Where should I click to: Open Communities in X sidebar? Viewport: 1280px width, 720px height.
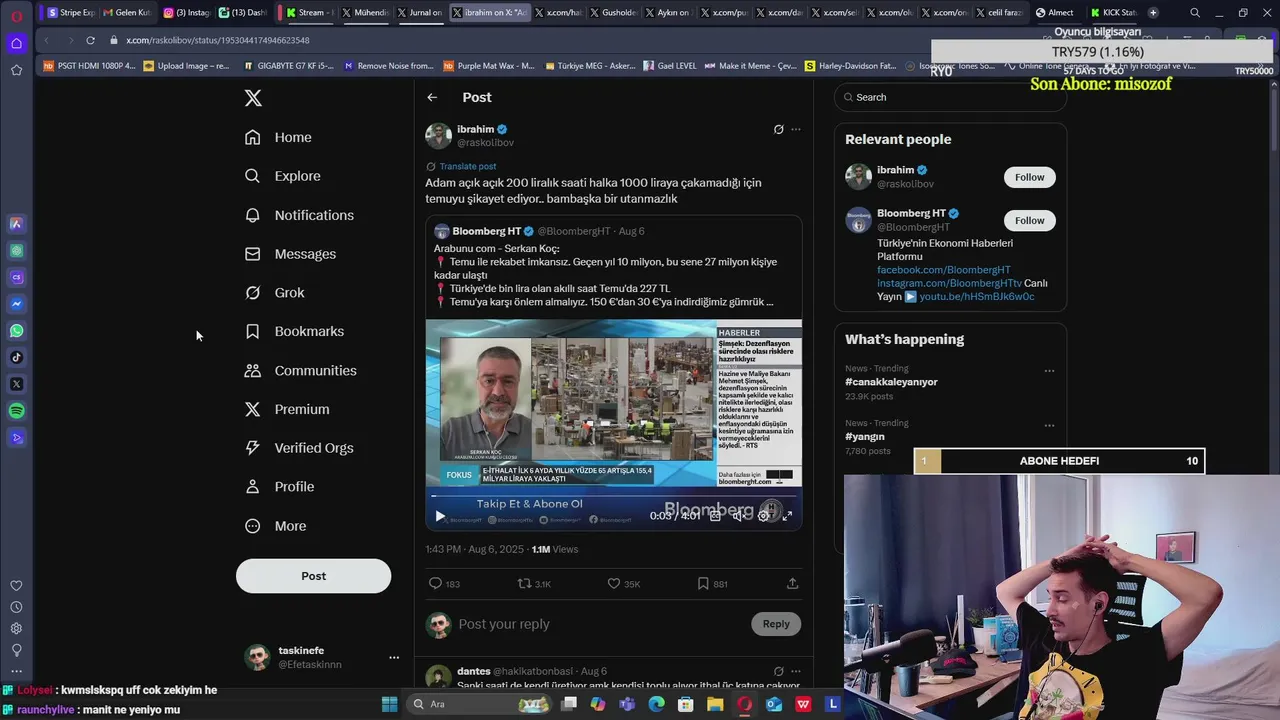(301, 370)
